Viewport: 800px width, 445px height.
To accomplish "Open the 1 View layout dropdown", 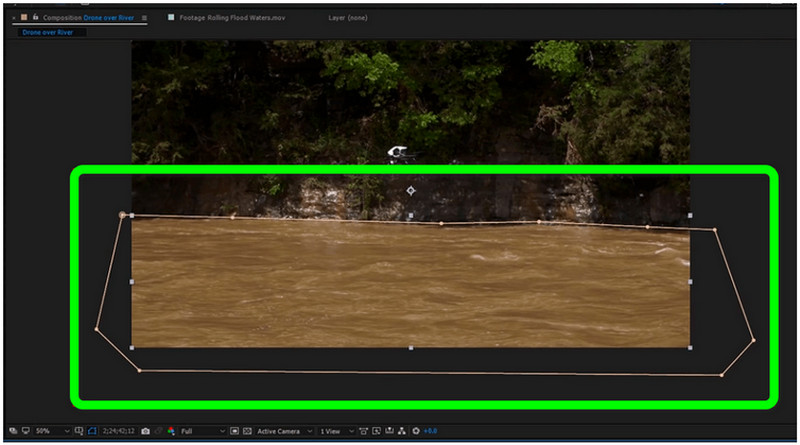I will coord(334,431).
